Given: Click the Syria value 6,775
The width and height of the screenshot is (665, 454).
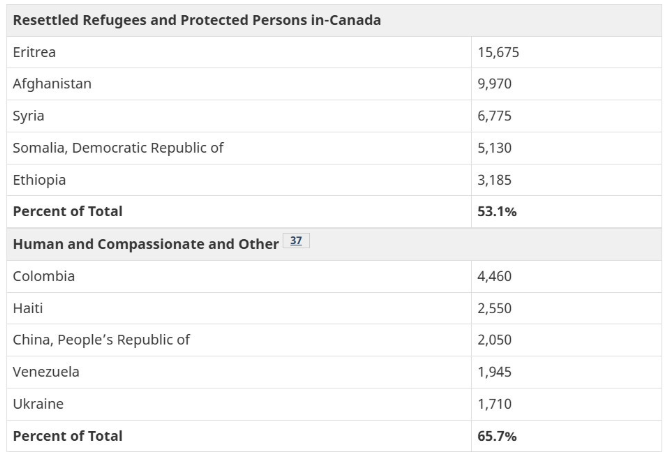Looking at the screenshot, I should click(x=494, y=116).
